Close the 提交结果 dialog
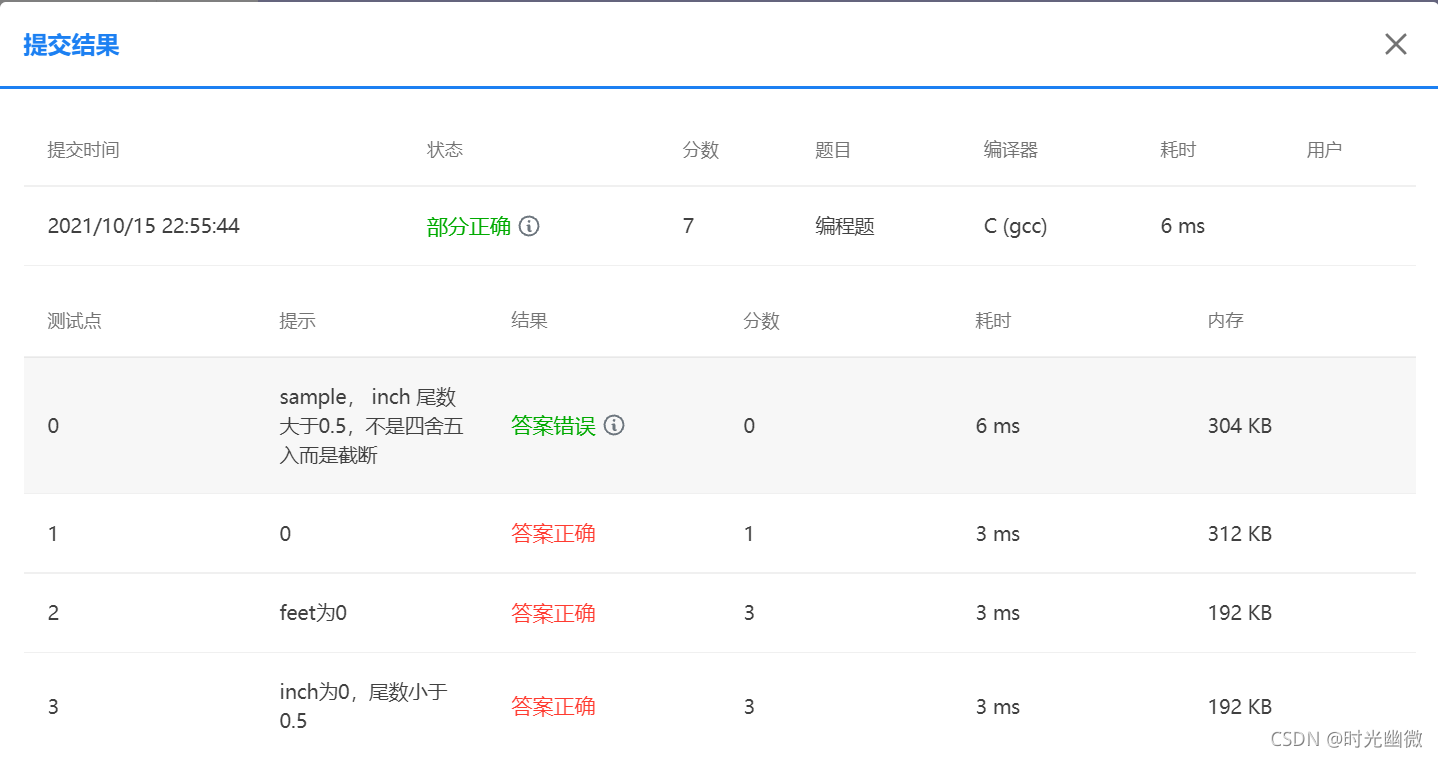This screenshot has height=757, width=1438. pyautogui.click(x=1396, y=43)
